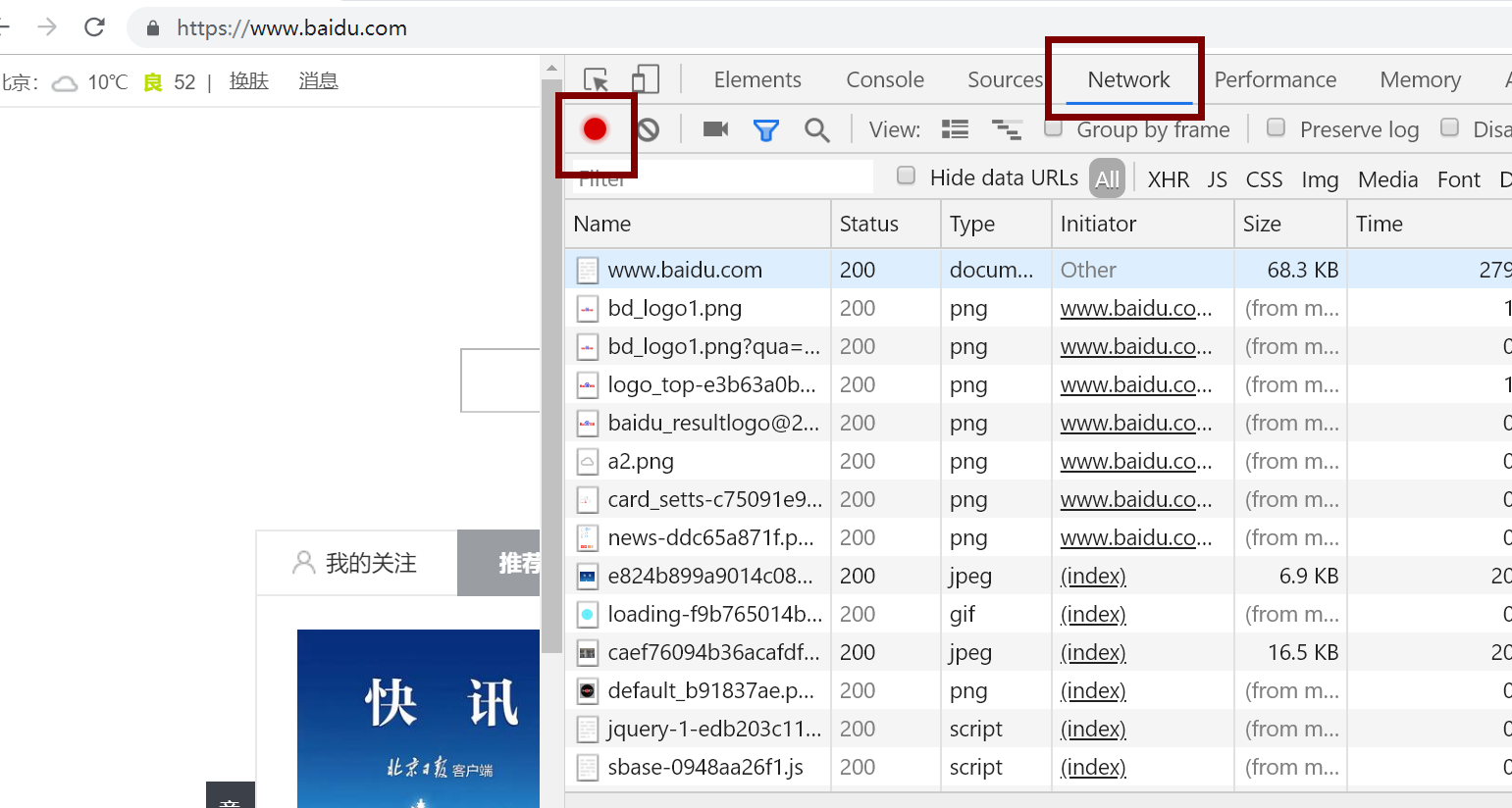Open initiator link of bd_logo1.png row
This screenshot has height=808, width=1512.
coord(1136,309)
